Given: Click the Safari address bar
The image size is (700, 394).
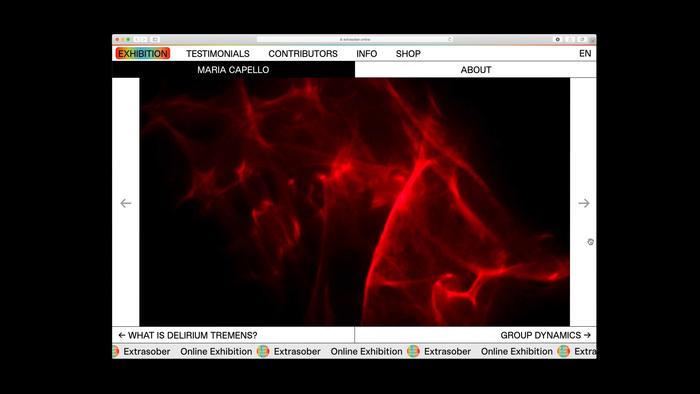Looking at the screenshot, I should click(x=355, y=39).
